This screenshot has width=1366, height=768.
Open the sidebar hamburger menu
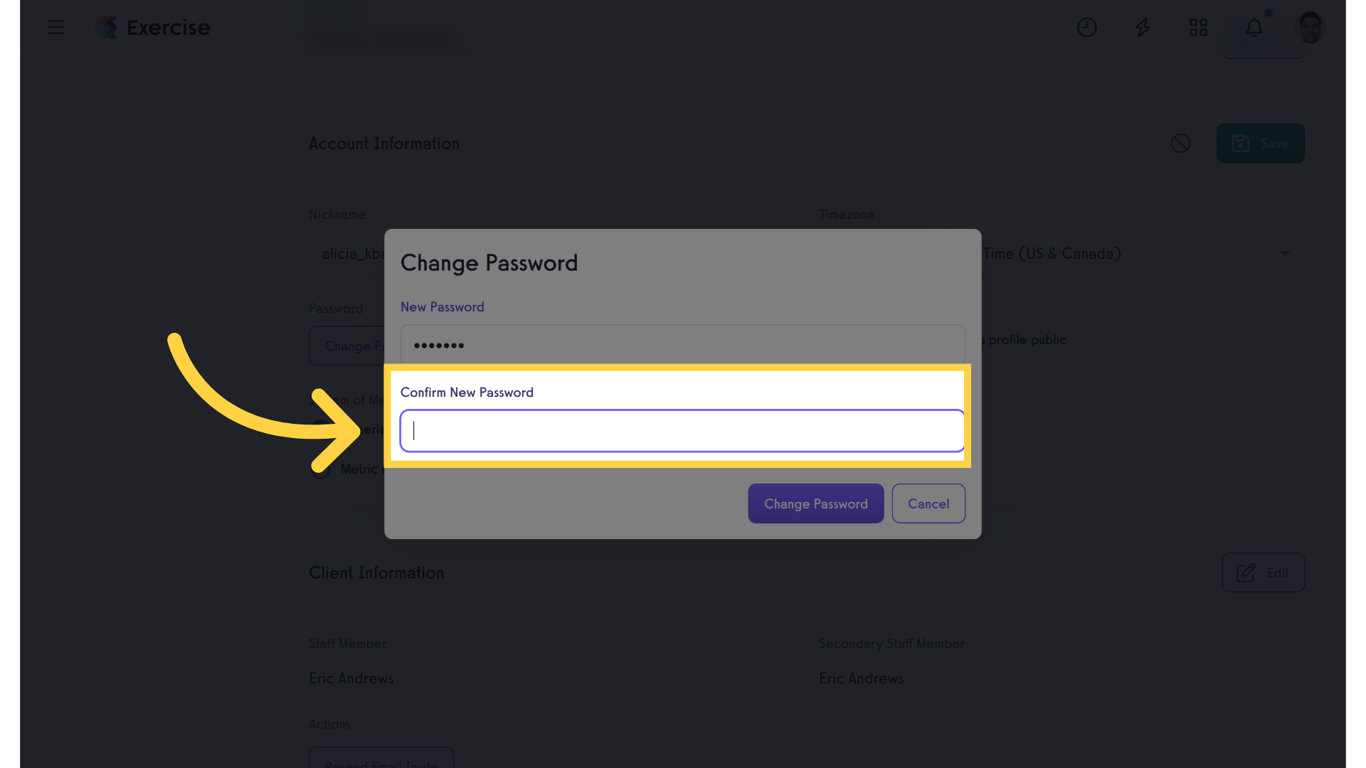(55, 27)
